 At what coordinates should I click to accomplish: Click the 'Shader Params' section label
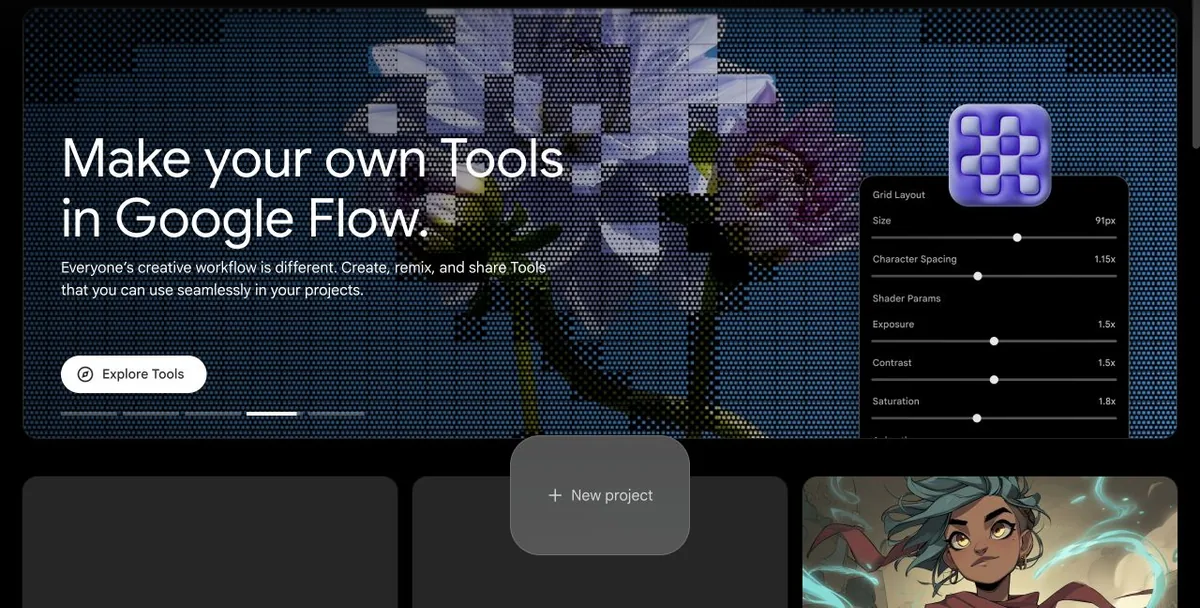click(906, 298)
